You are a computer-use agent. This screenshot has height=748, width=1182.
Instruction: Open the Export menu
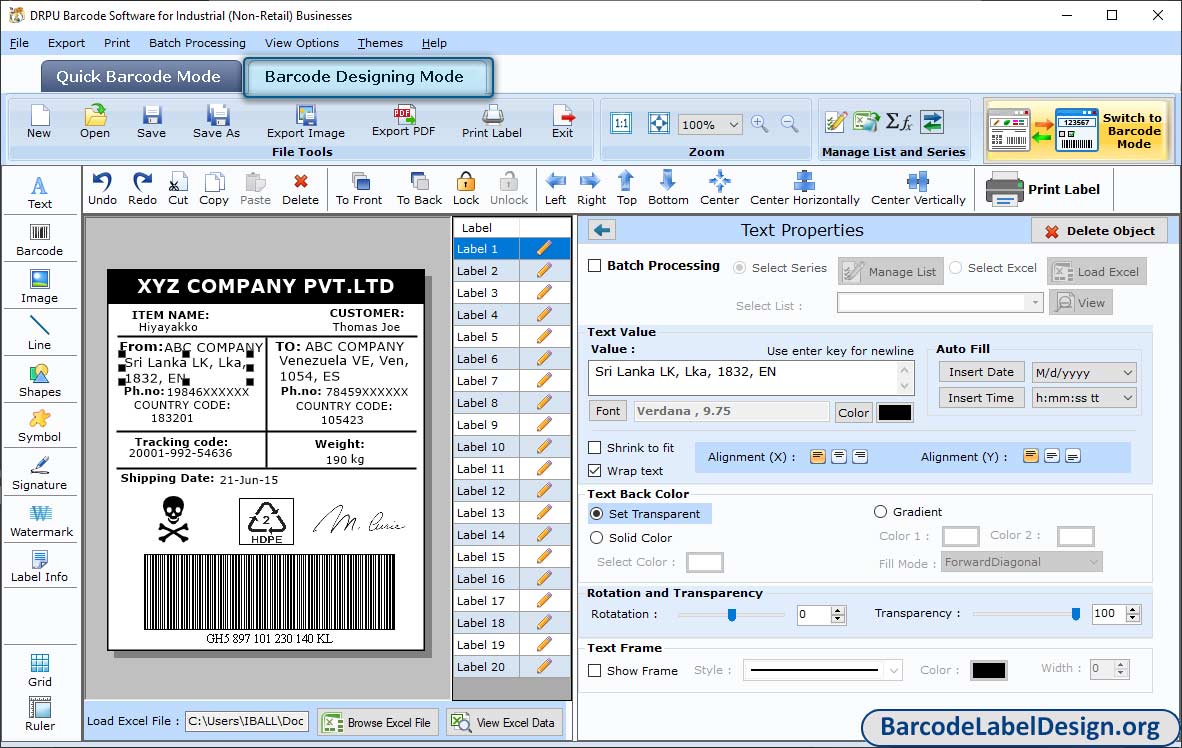coord(66,43)
